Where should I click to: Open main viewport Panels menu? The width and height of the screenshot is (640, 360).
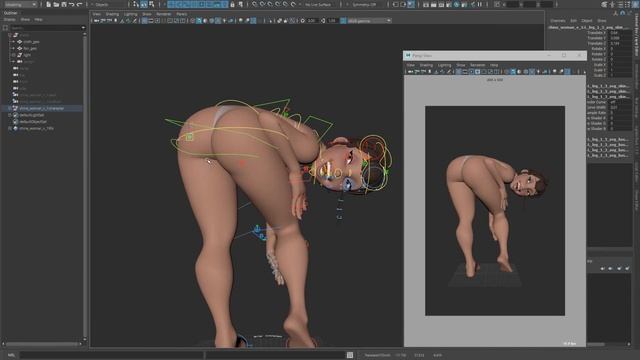182,14
